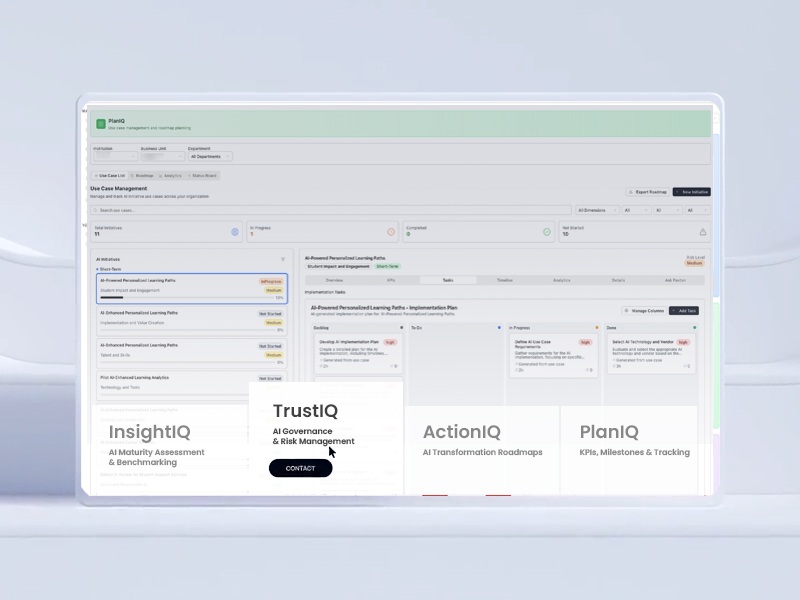Image resolution: width=800 pixels, height=600 pixels.
Task: Open the Business Unit dropdown
Action: tap(162, 156)
